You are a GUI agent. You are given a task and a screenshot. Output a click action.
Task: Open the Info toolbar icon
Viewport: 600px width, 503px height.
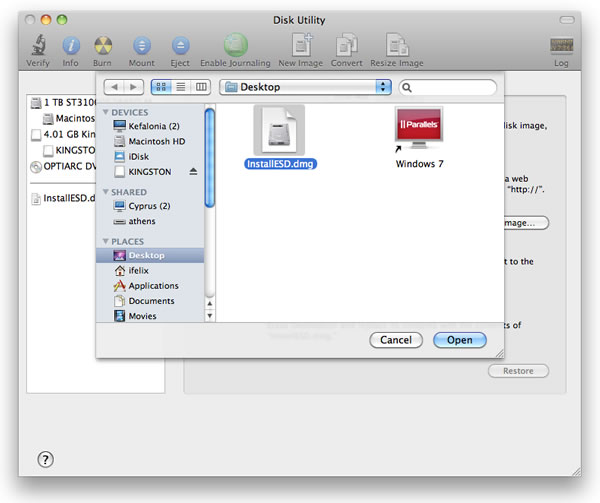click(x=71, y=45)
